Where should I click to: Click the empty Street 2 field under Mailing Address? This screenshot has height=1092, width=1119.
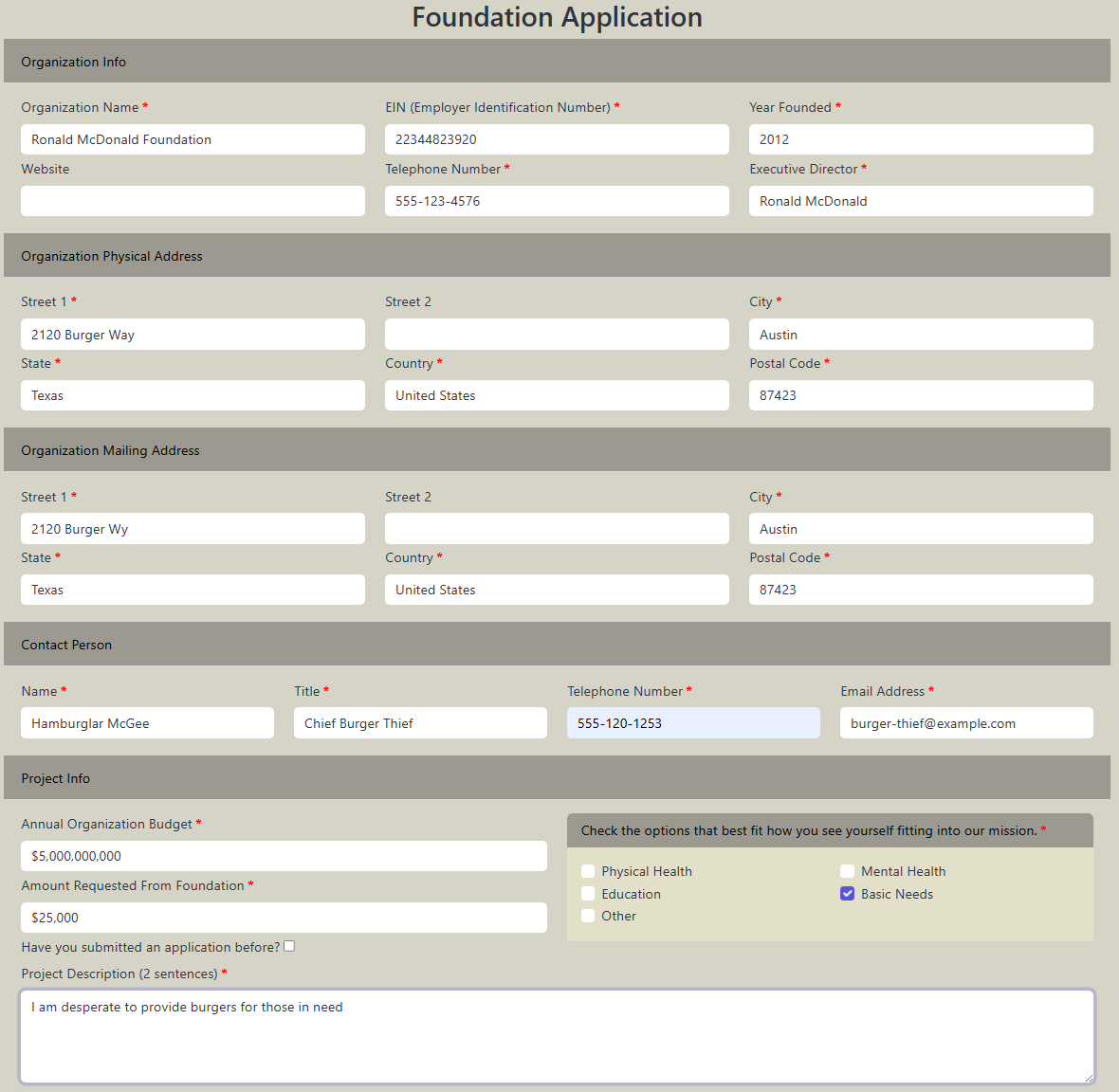click(x=557, y=529)
